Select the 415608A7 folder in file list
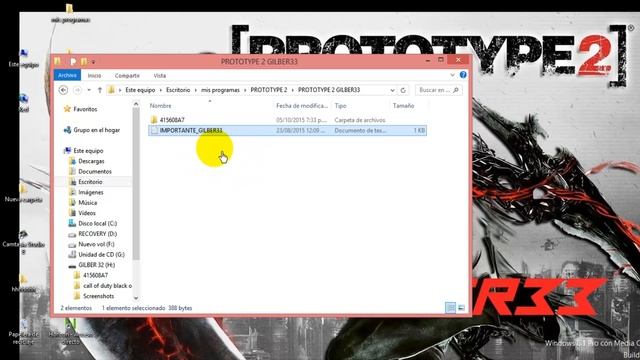 (172, 120)
